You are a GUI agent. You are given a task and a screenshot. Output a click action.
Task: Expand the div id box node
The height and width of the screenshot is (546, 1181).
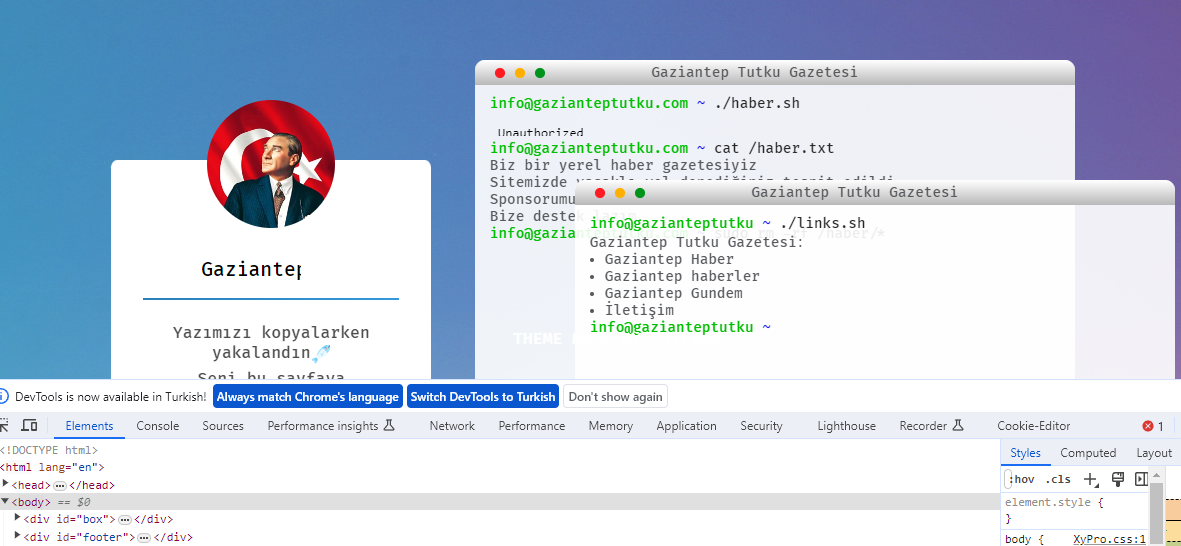[18, 519]
